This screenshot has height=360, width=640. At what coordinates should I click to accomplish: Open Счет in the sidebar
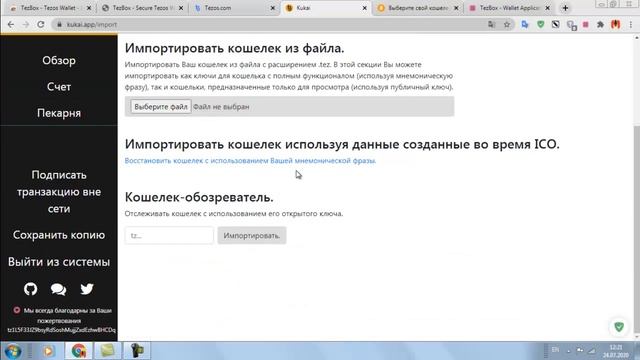pyautogui.click(x=59, y=87)
